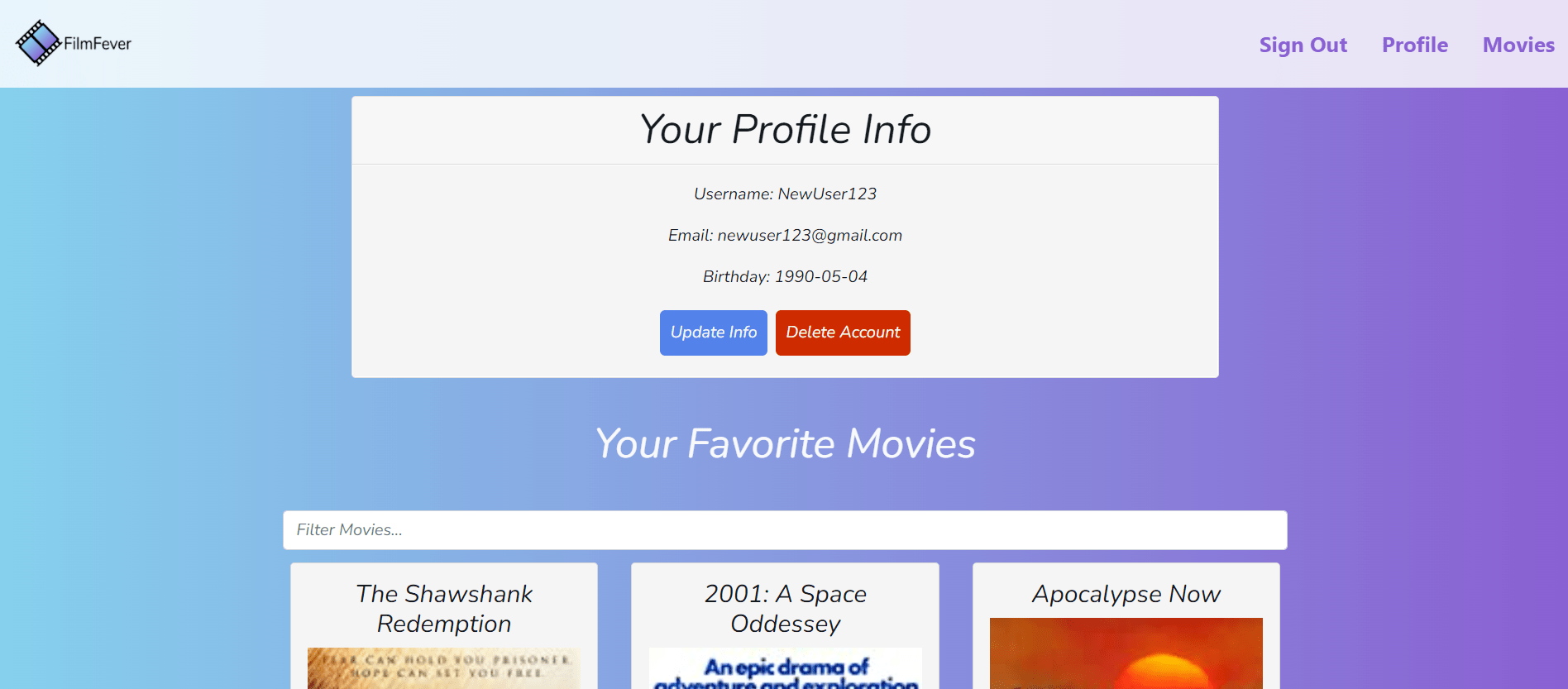Open The Shawshank Redemption movie title

[444, 608]
